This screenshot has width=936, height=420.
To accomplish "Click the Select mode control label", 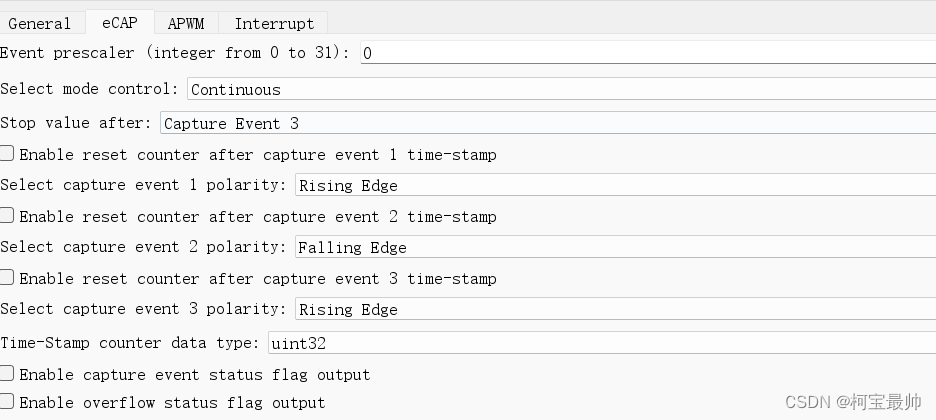I will (89, 89).
